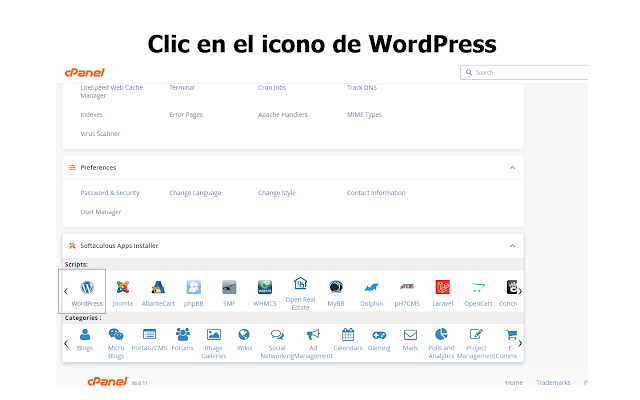Select the Wikis category icon
The image size is (640, 400).
(x=244, y=335)
